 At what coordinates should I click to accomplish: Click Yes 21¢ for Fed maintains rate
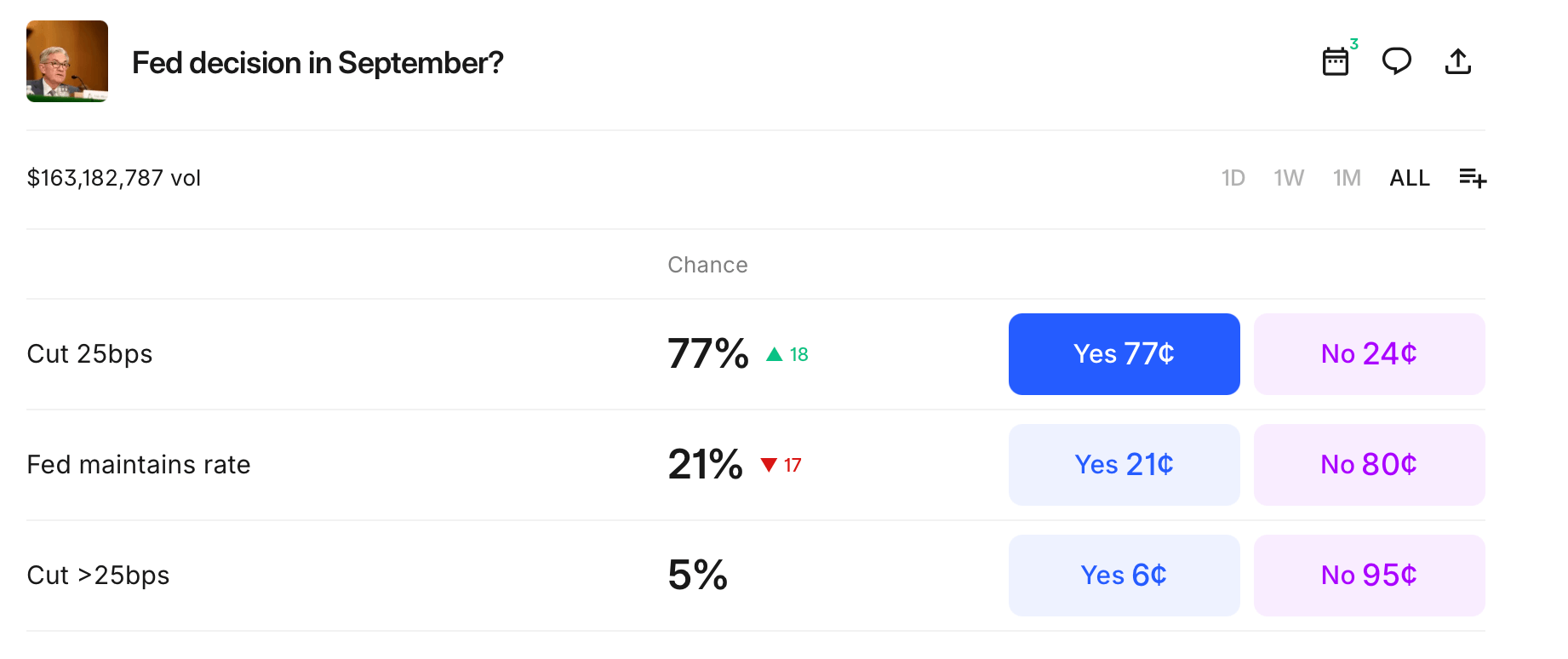pos(1124,465)
